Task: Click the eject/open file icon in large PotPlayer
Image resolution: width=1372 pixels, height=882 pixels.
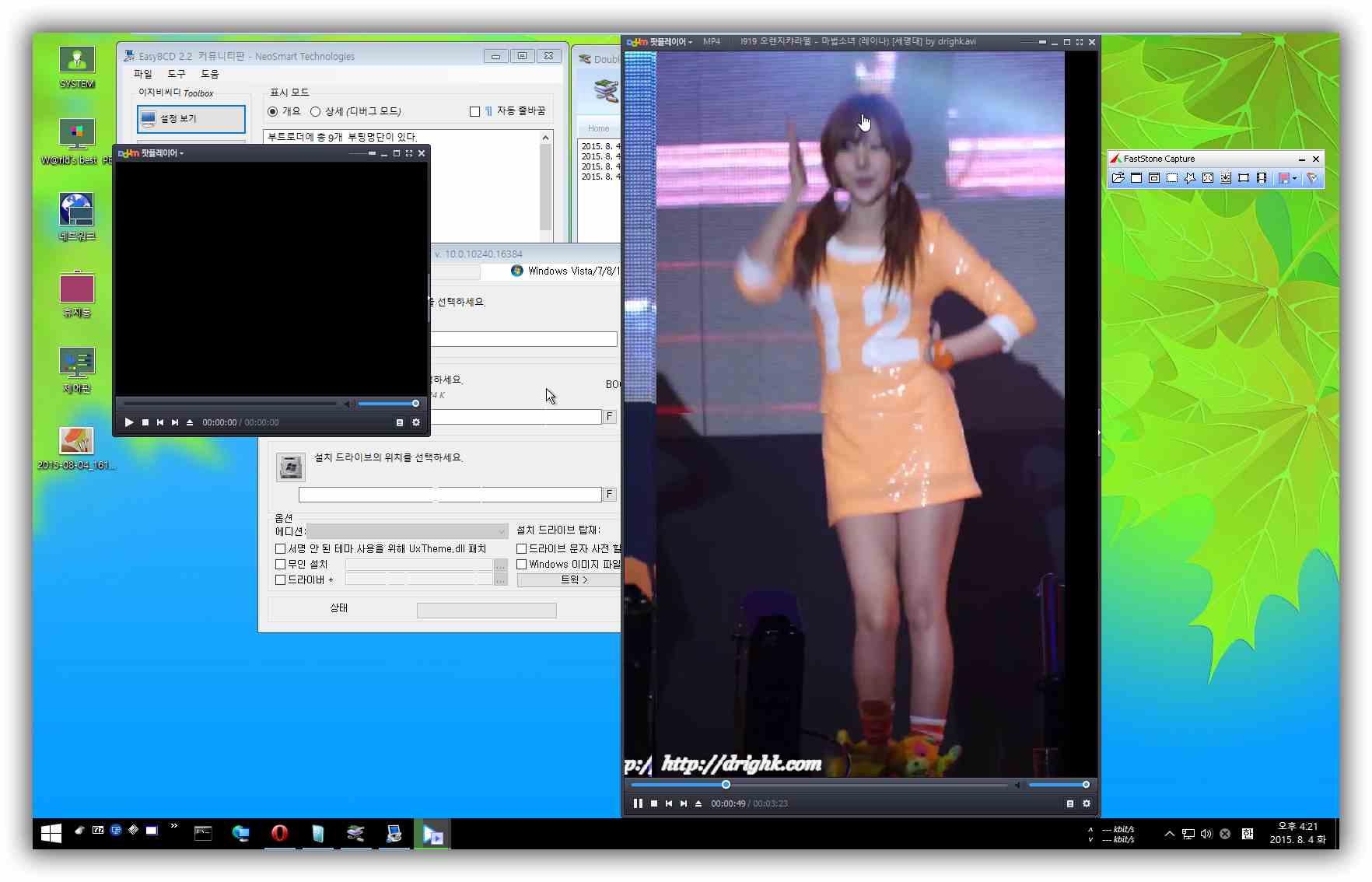Action: pos(698,803)
